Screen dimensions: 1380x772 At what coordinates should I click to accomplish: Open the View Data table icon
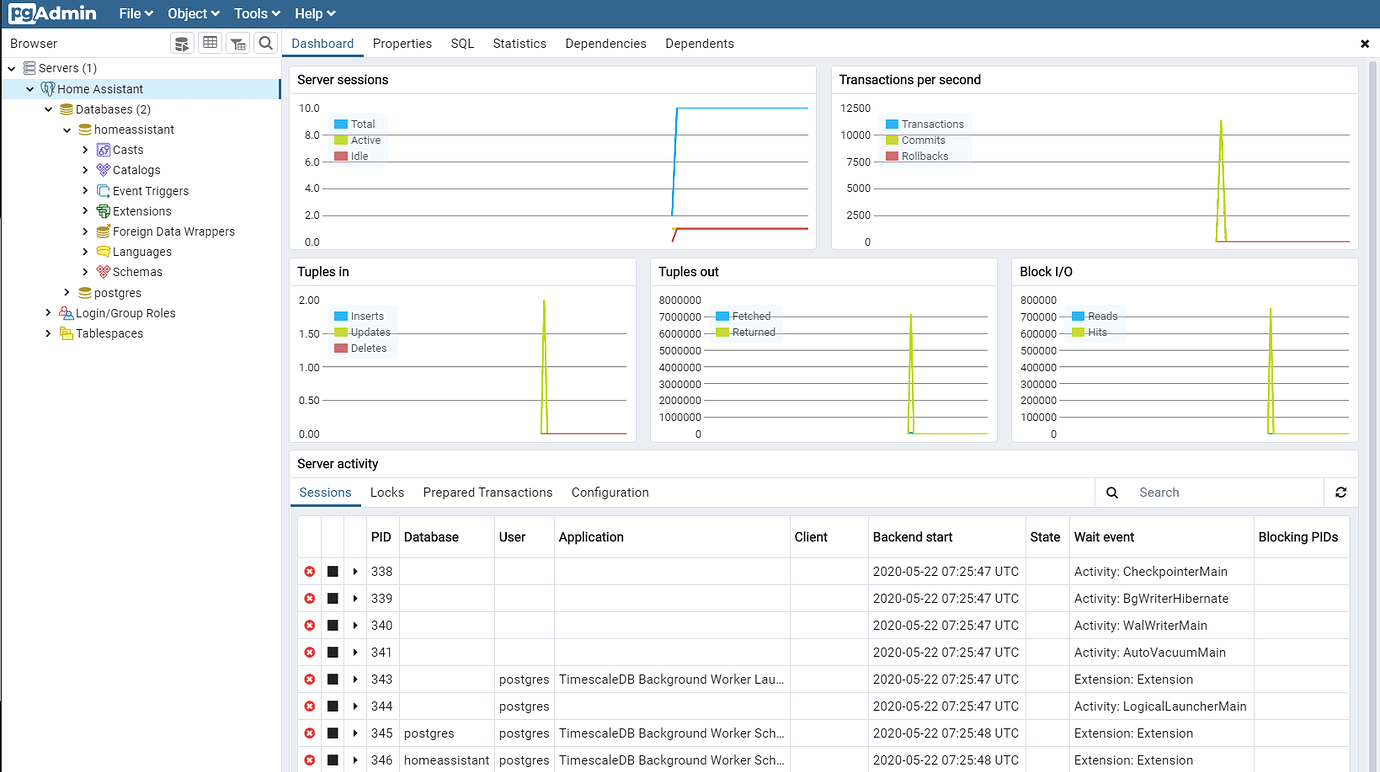pyautogui.click(x=209, y=43)
